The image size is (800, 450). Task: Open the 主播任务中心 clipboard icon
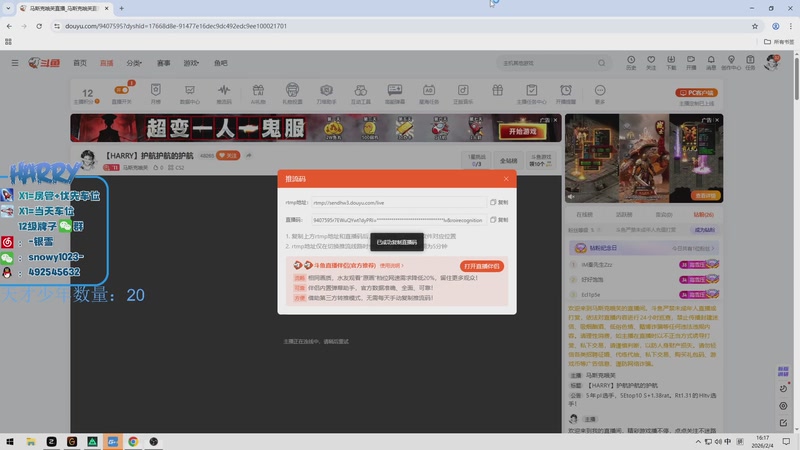(532, 90)
